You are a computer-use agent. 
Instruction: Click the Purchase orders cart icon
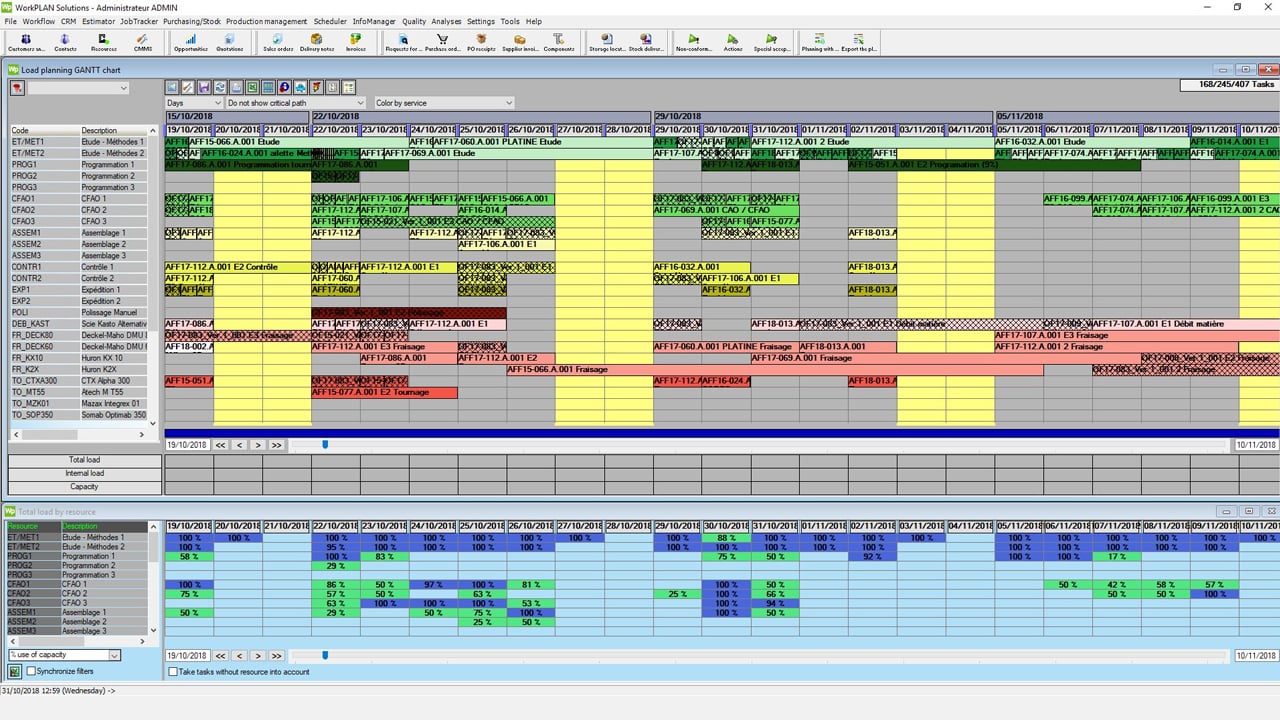(x=443, y=41)
